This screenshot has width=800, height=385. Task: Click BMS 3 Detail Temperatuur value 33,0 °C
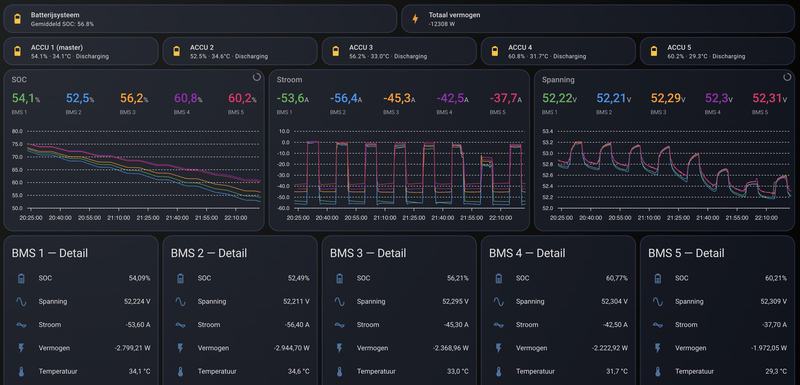coord(457,372)
